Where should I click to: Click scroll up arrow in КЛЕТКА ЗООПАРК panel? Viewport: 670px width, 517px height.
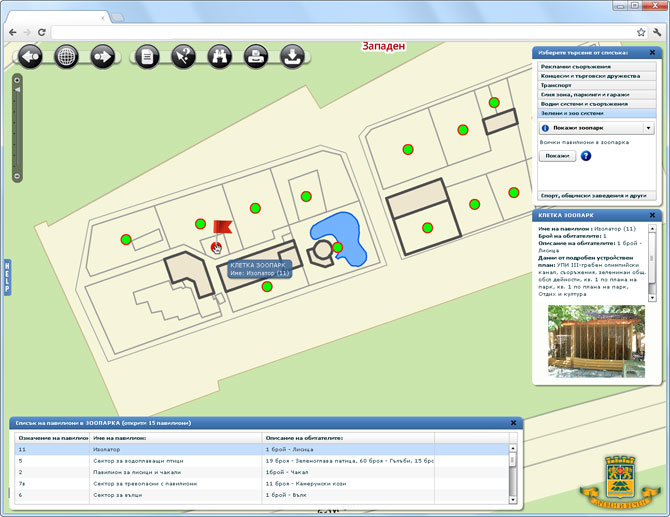[x=652, y=229]
